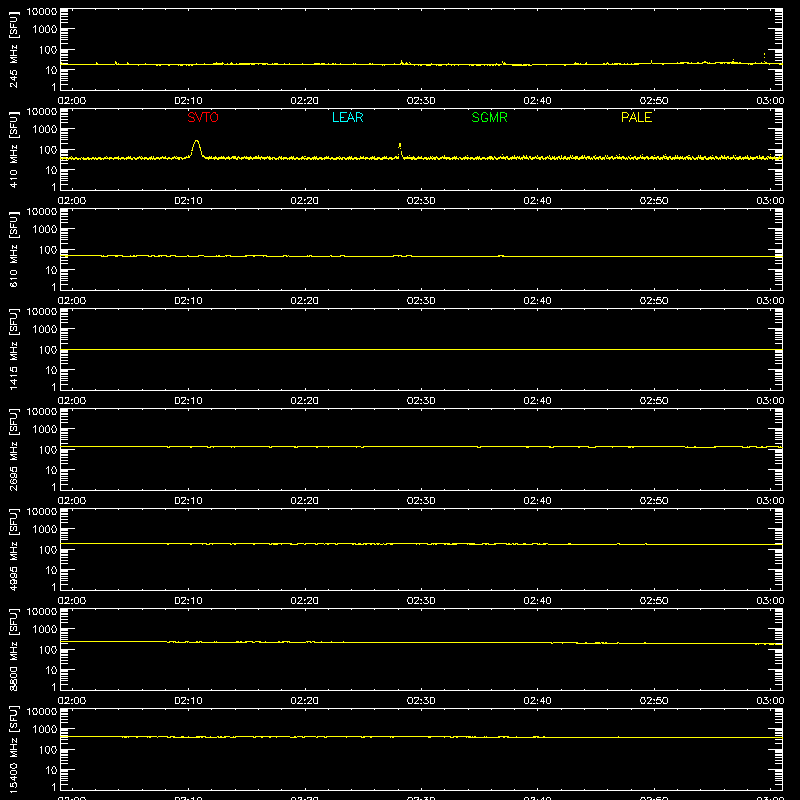Click 02:10 tick label under the 610 MHz plot
This screenshot has width=800, height=800.
(x=188, y=301)
